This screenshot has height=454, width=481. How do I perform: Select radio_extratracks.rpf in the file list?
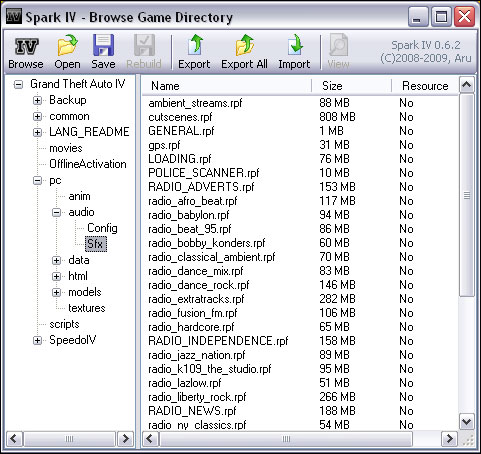[x=196, y=299]
